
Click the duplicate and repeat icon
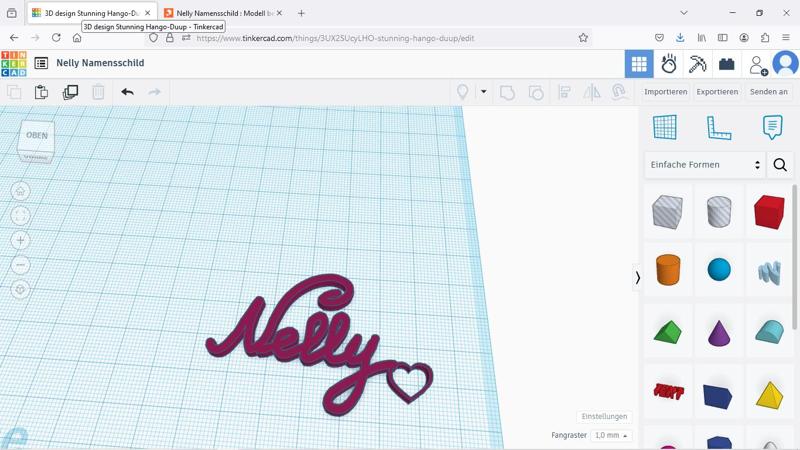point(70,92)
